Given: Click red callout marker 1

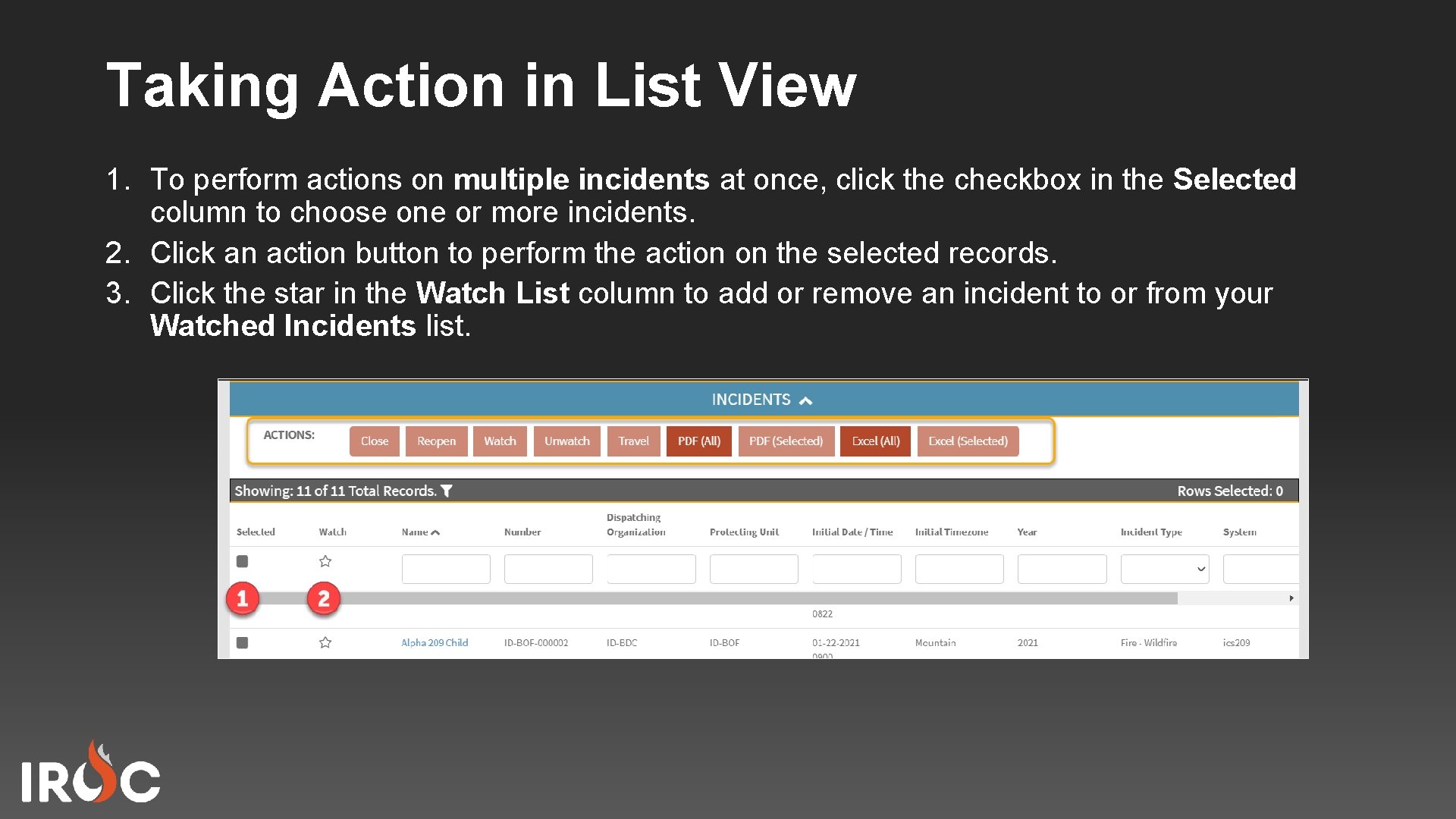Looking at the screenshot, I should click(242, 598).
